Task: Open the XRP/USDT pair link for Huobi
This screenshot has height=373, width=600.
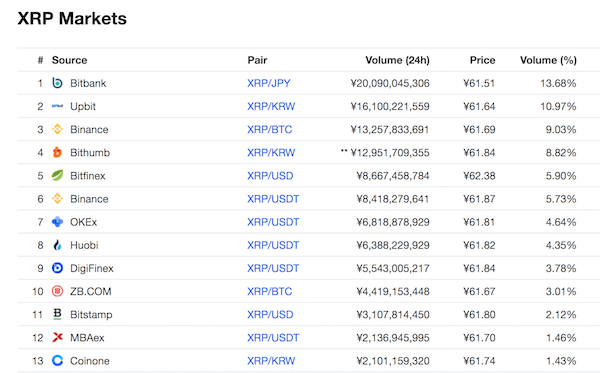Action: 273,245
